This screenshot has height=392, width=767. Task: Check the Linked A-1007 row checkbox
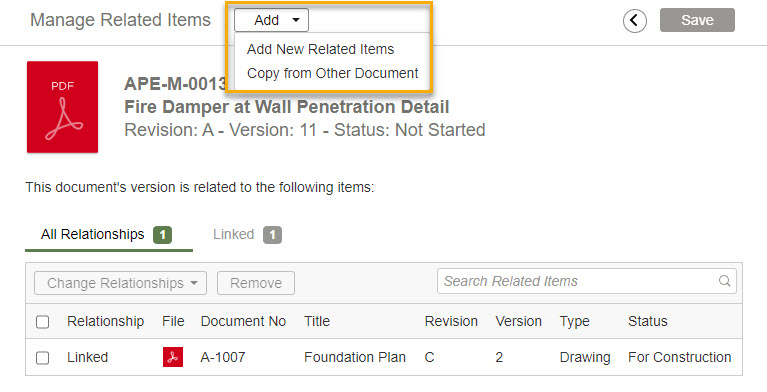coord(43,358)
